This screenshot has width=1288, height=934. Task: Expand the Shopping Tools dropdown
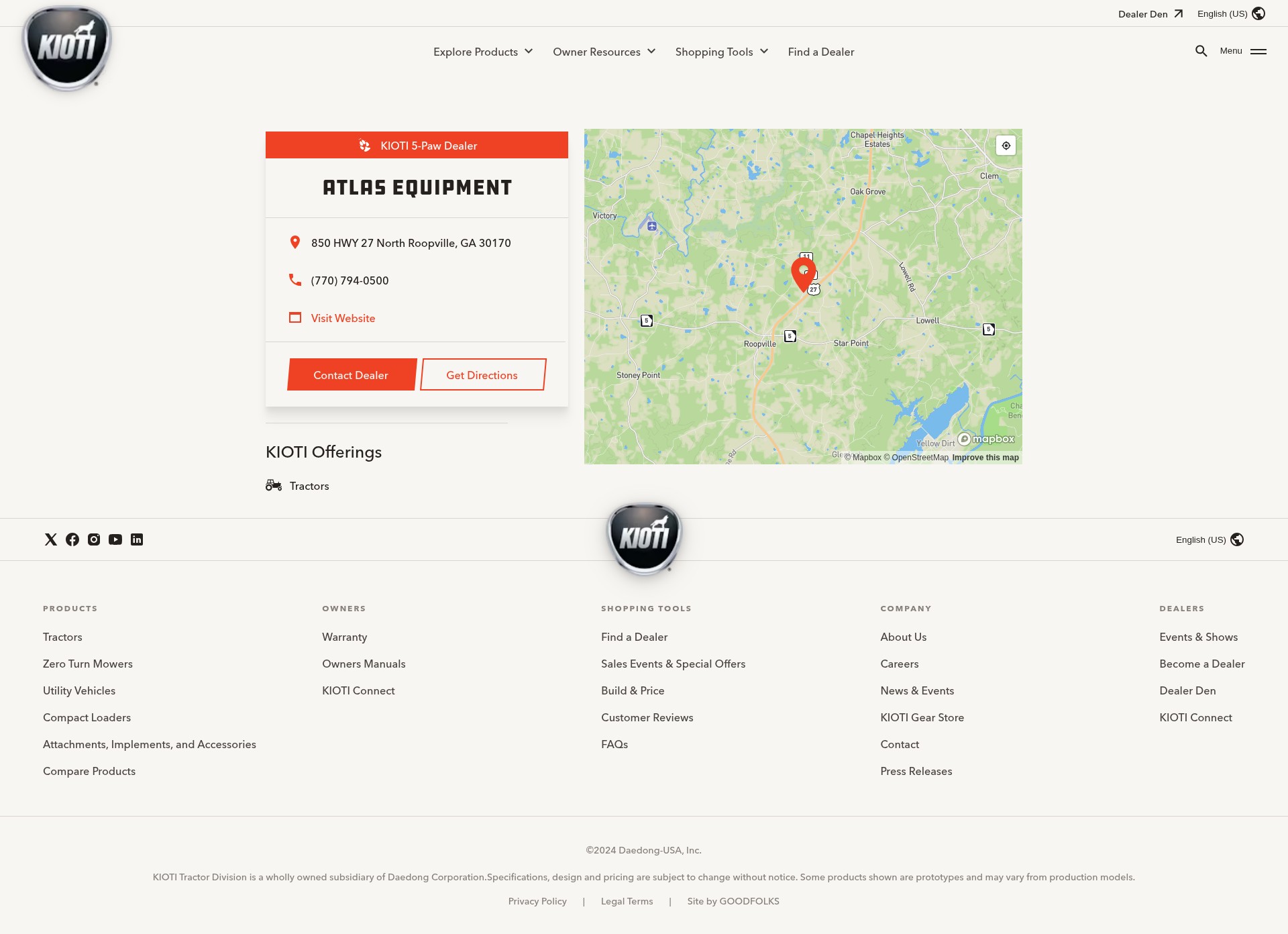(721, 52)
